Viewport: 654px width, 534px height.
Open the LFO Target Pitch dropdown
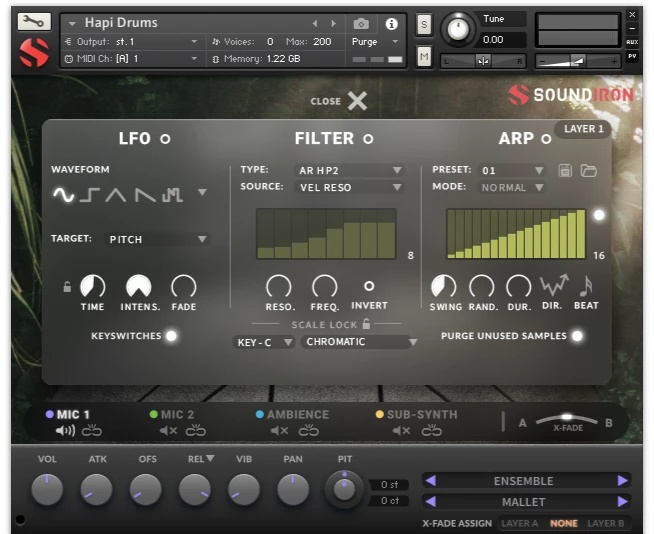157,239
